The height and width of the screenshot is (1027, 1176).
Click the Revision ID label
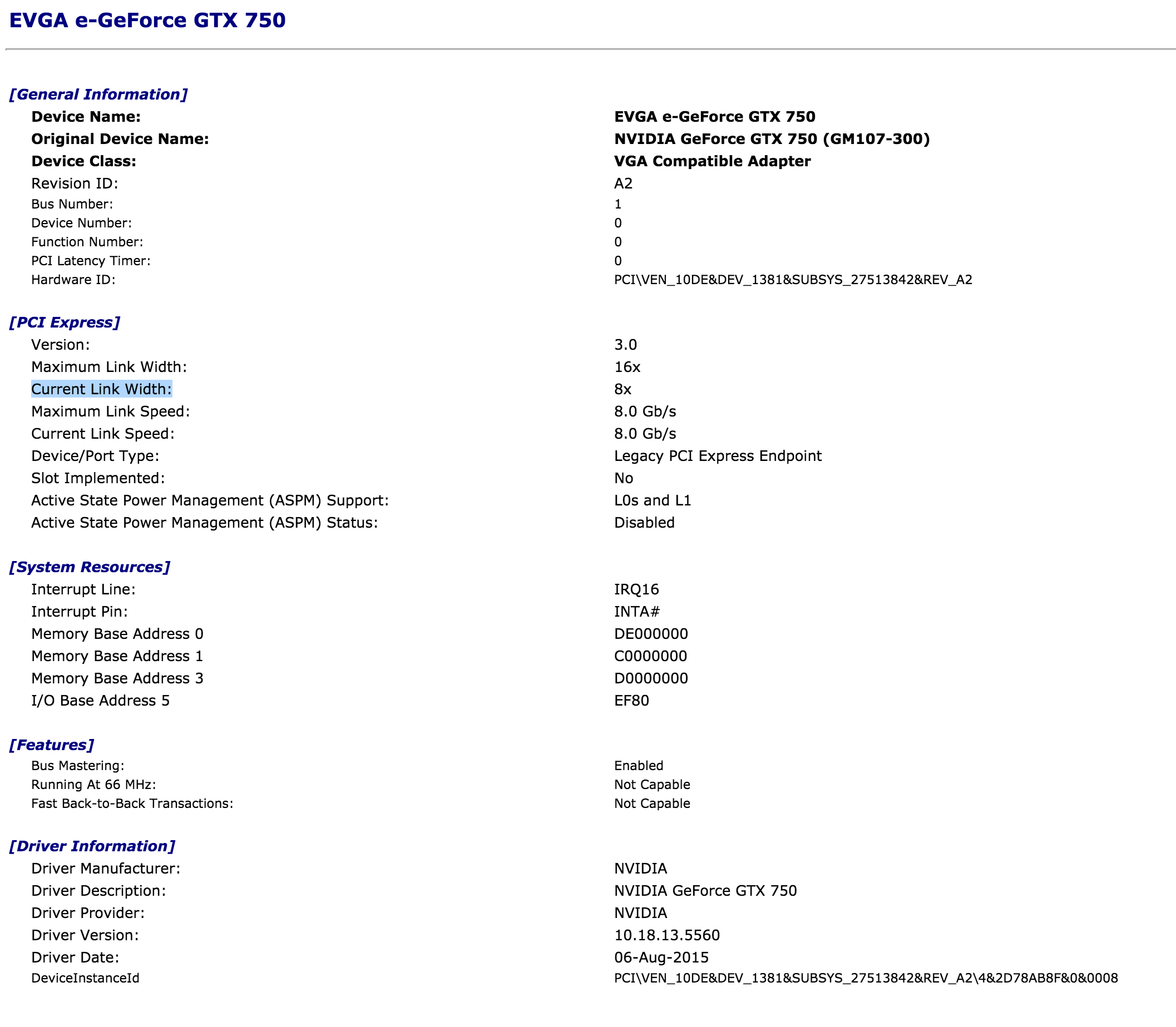(75, 183)
